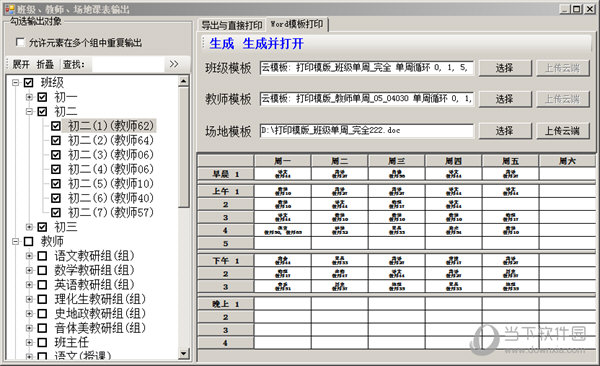The height and width of the screenshot is (366, 600).
Task: Expand the 班主任 node
Action: click(x=29, y=342)
